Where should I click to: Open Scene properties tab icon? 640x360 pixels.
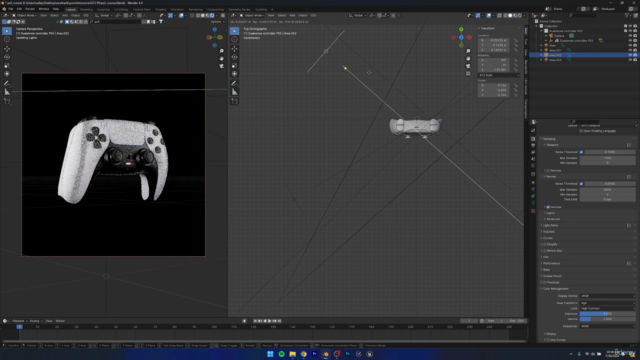[x=533, y=159]
